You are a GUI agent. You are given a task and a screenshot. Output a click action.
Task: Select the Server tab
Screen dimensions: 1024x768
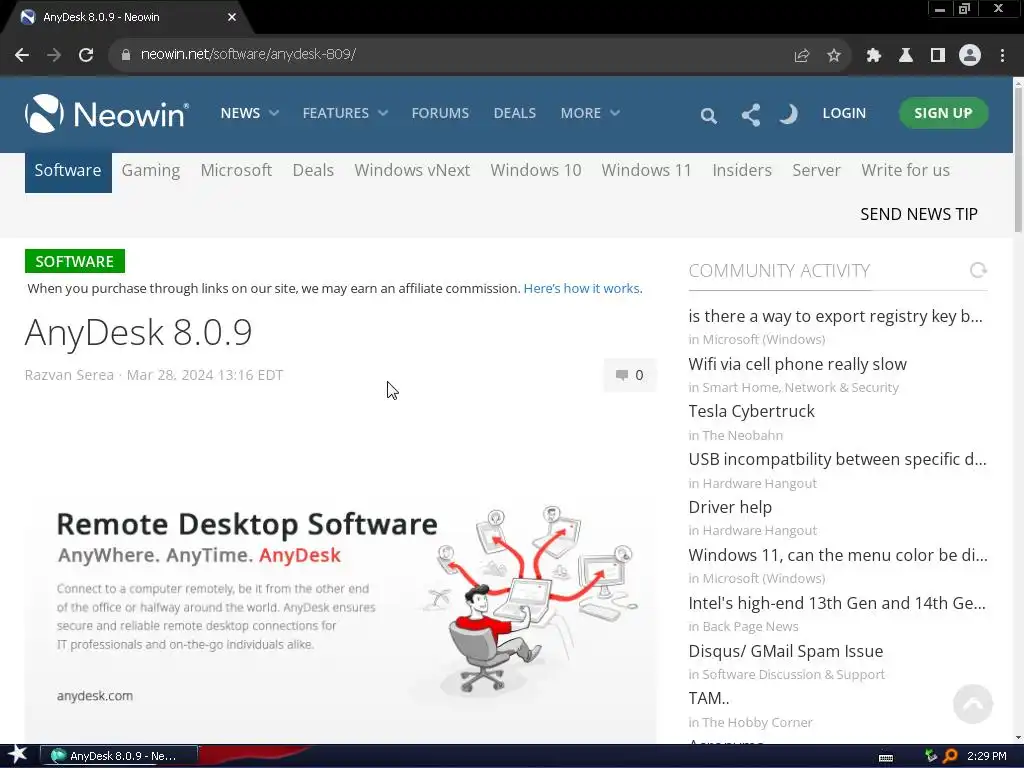(816, 170)
